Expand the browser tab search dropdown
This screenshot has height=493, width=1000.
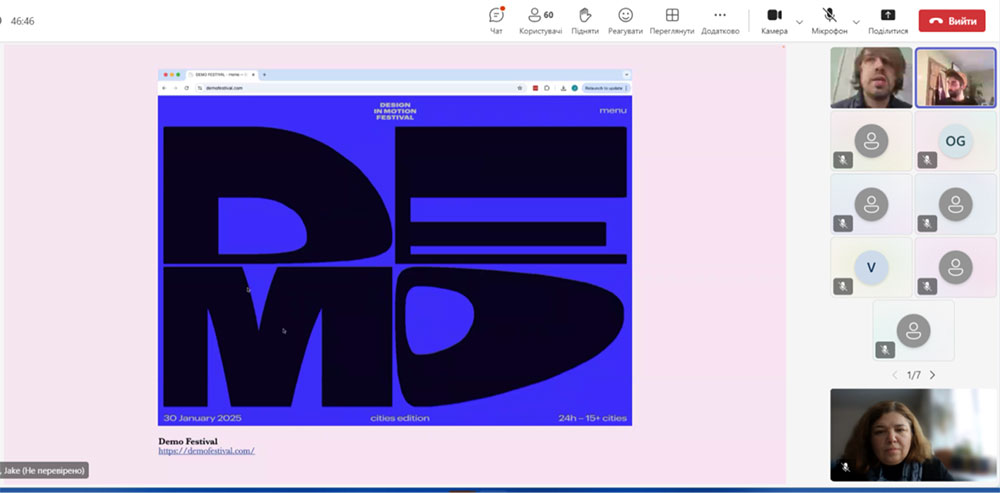pyautogui.click(x=626, y=75)
